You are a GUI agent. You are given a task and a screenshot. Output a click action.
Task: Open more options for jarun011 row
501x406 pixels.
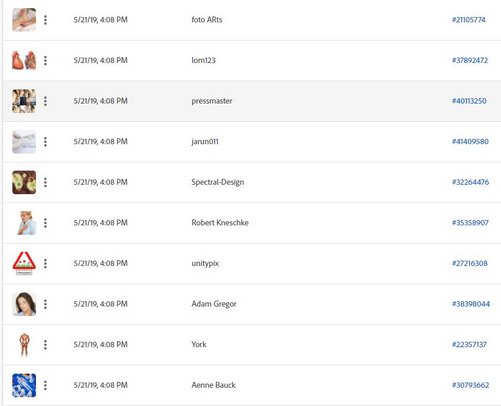pyautogui.click(x=45, y=142)
